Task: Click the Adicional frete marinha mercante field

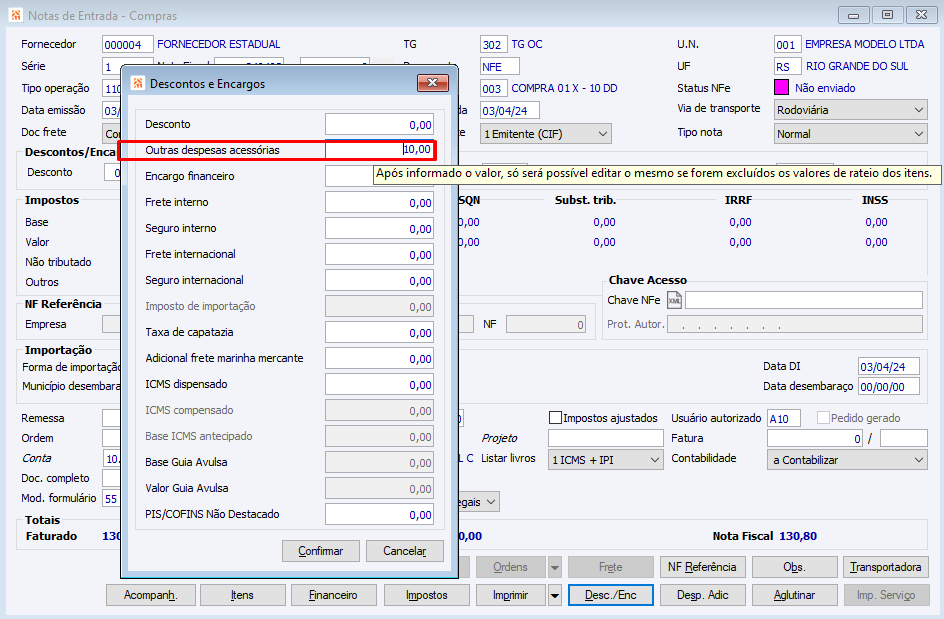Action: (379, 358)
